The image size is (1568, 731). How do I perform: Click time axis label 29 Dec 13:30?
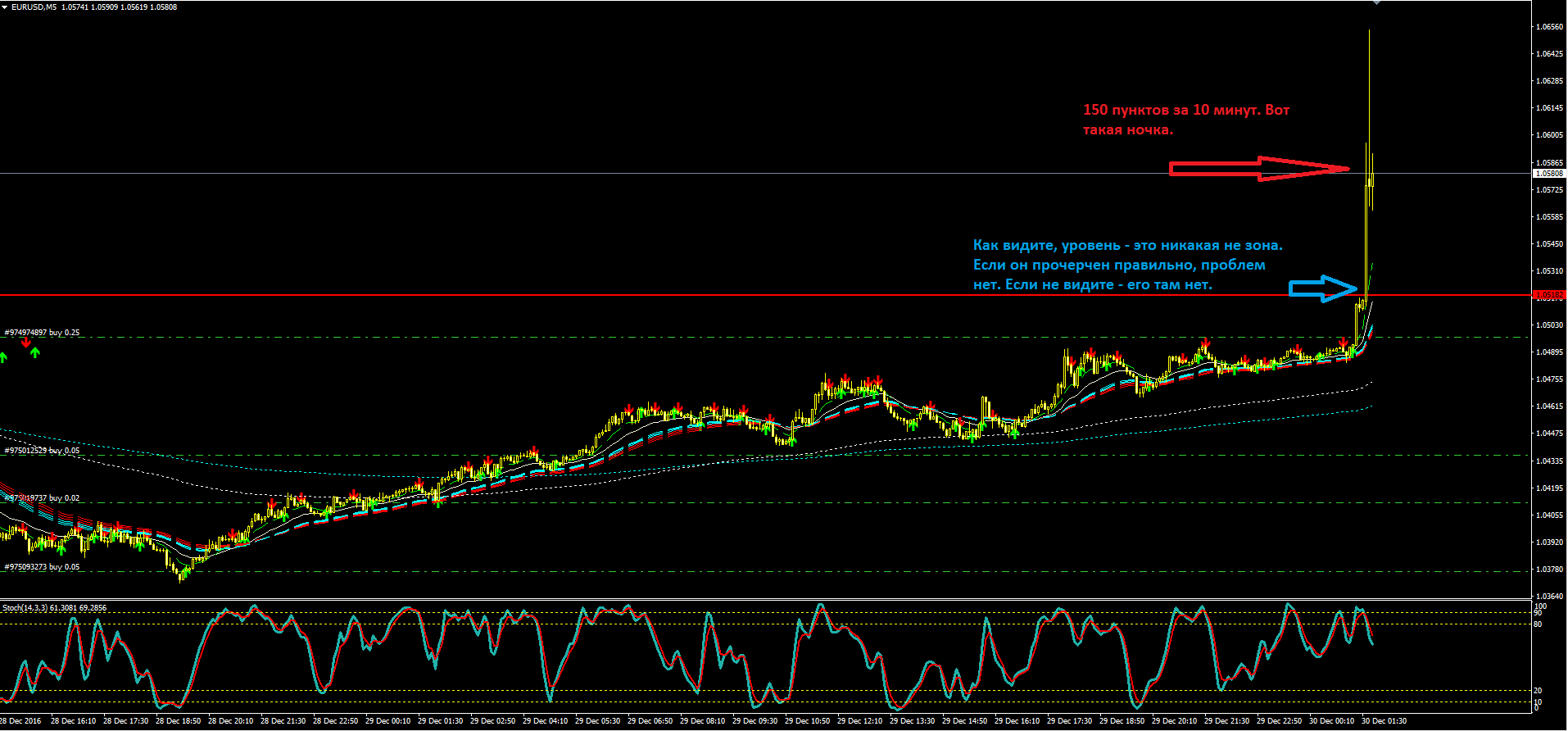tap(913, 721)
